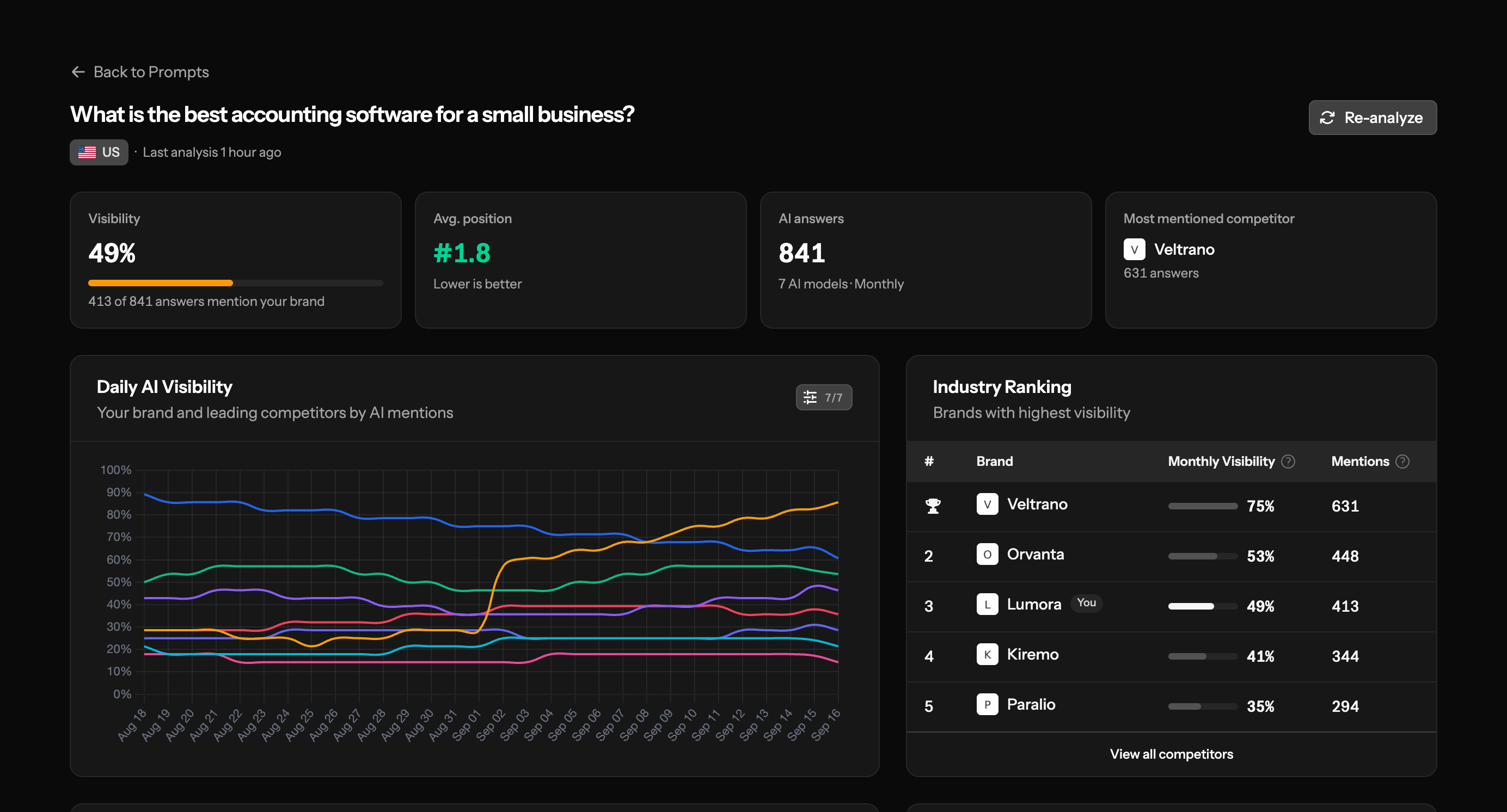Image resolution: width=1507 pixels, height=812 pixels.
Task: Click the back arrow icon
Action: pyautogui.click(x=78, y=72)
